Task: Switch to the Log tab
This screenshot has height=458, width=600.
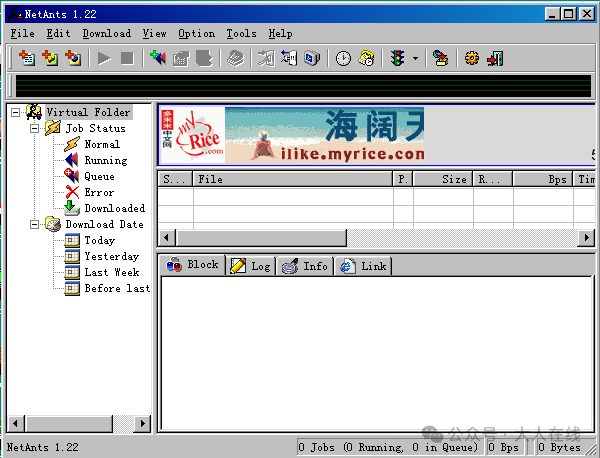Action: 251,266
